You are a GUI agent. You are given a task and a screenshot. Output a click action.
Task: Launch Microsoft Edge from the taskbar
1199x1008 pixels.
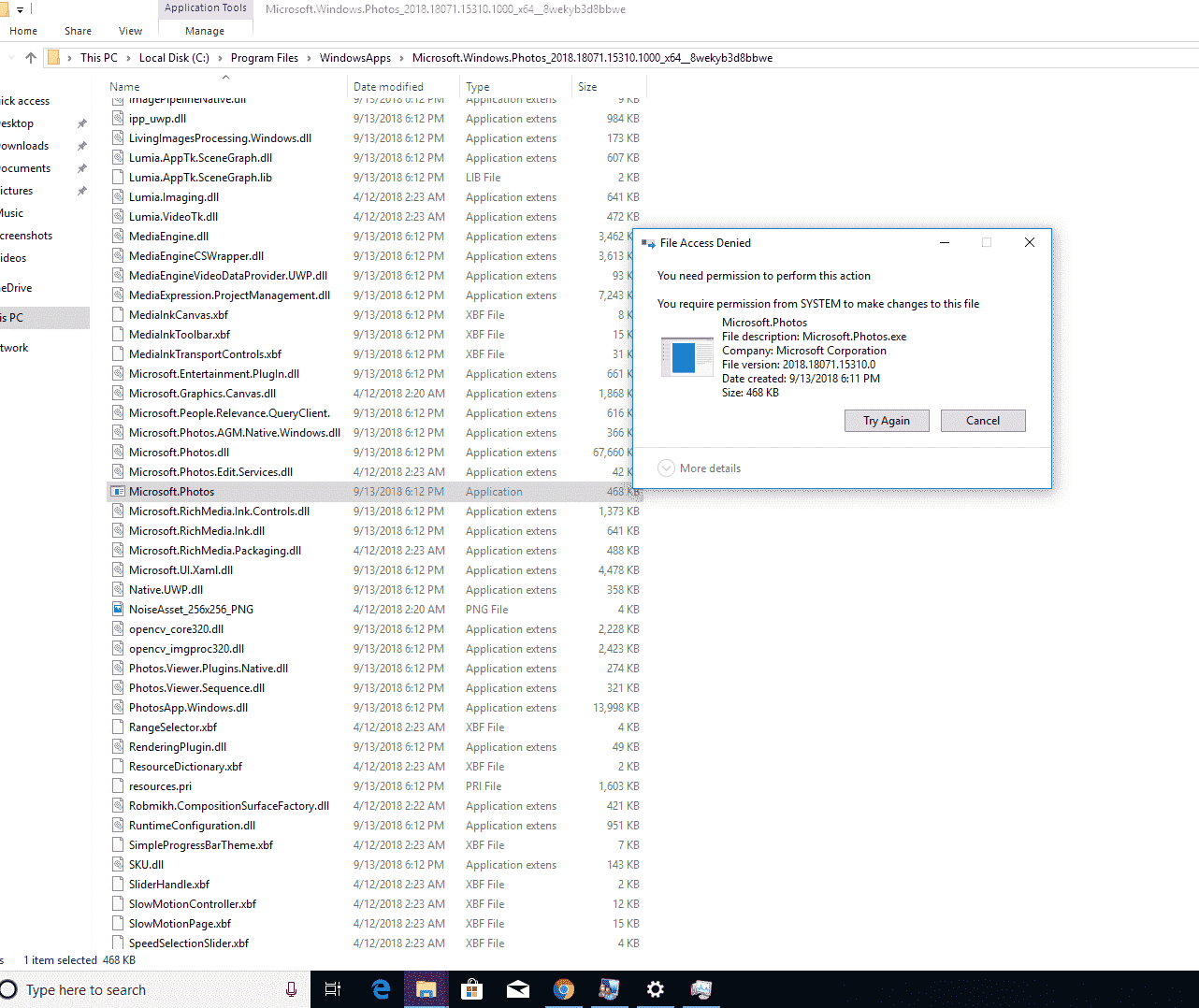pyautogui.click(x=381, y=989)
